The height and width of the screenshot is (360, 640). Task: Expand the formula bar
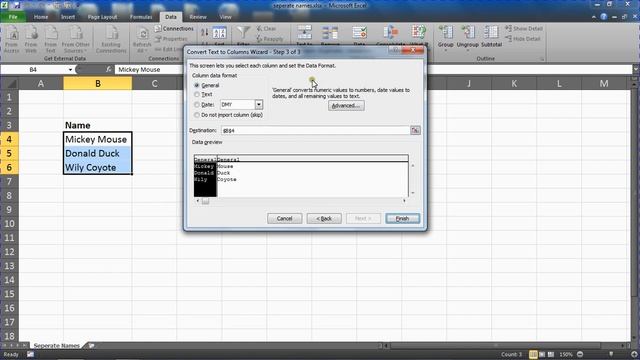tap(636, 70)
